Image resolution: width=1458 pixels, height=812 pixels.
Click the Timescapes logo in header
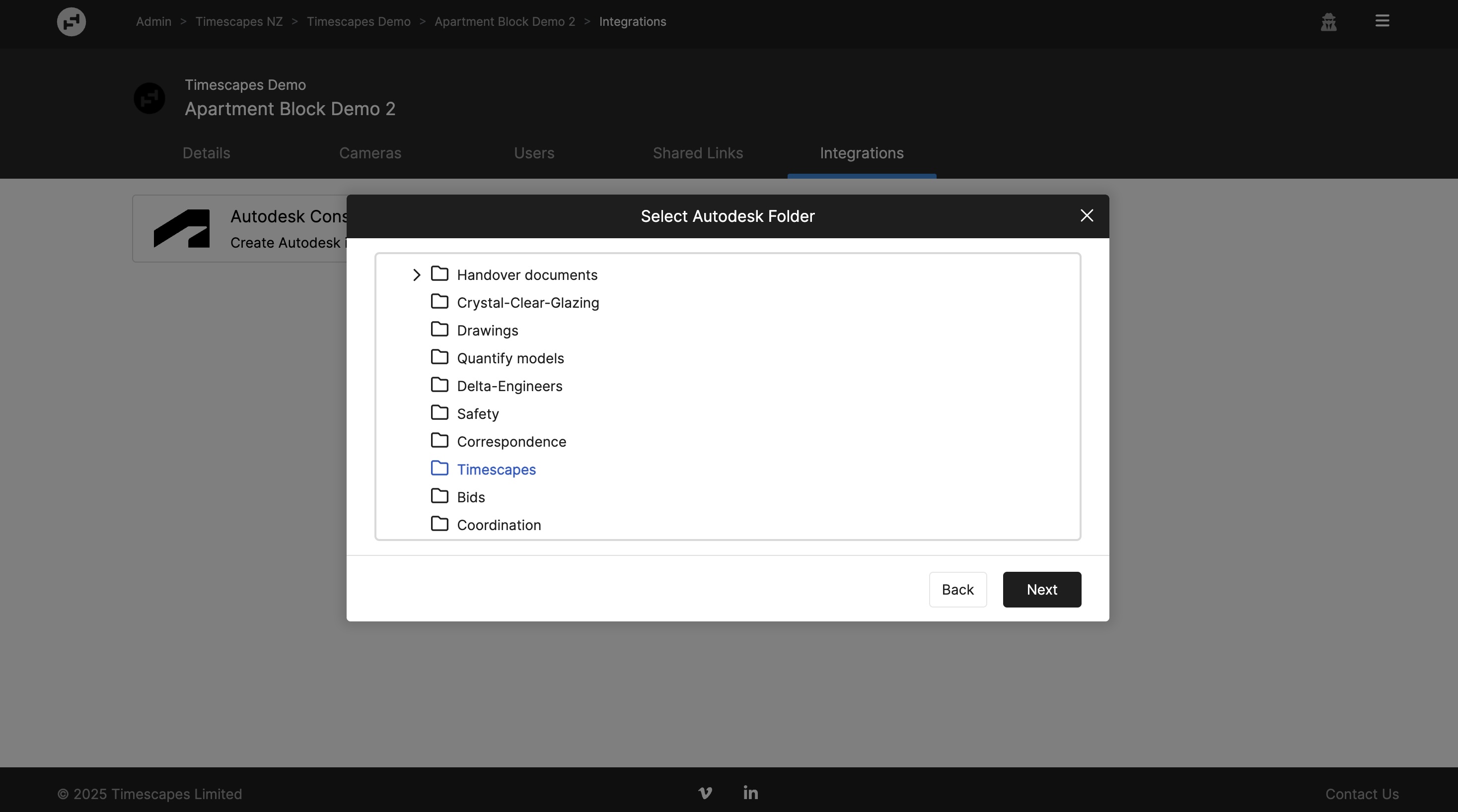(x=72, y=21)
